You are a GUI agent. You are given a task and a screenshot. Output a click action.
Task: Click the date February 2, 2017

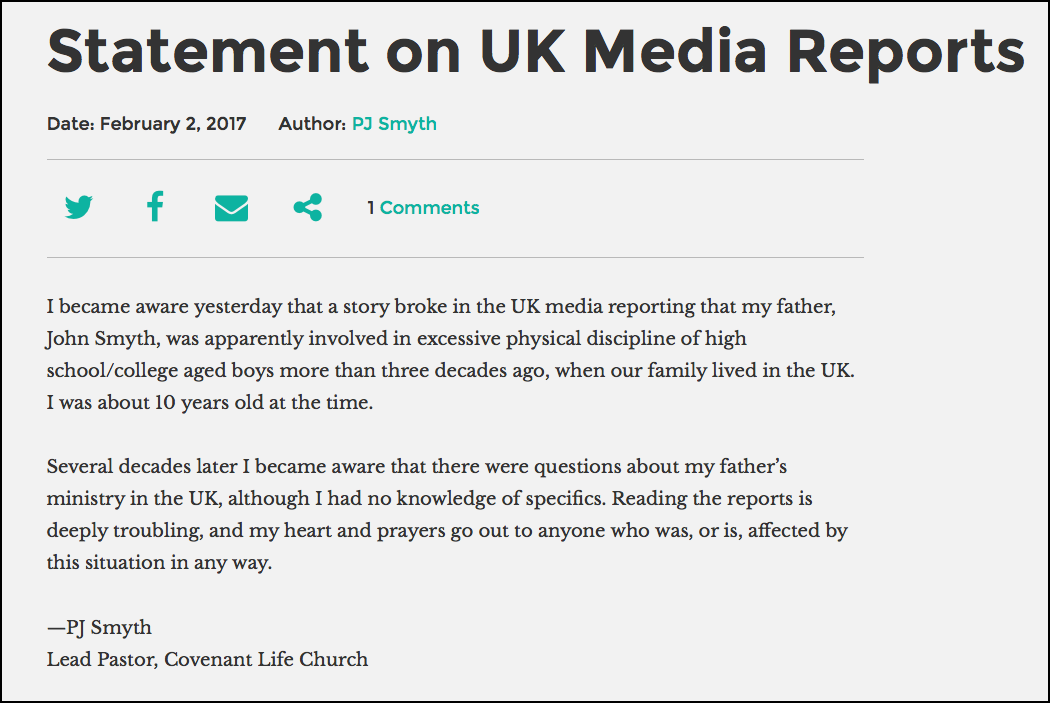point(173,124)
